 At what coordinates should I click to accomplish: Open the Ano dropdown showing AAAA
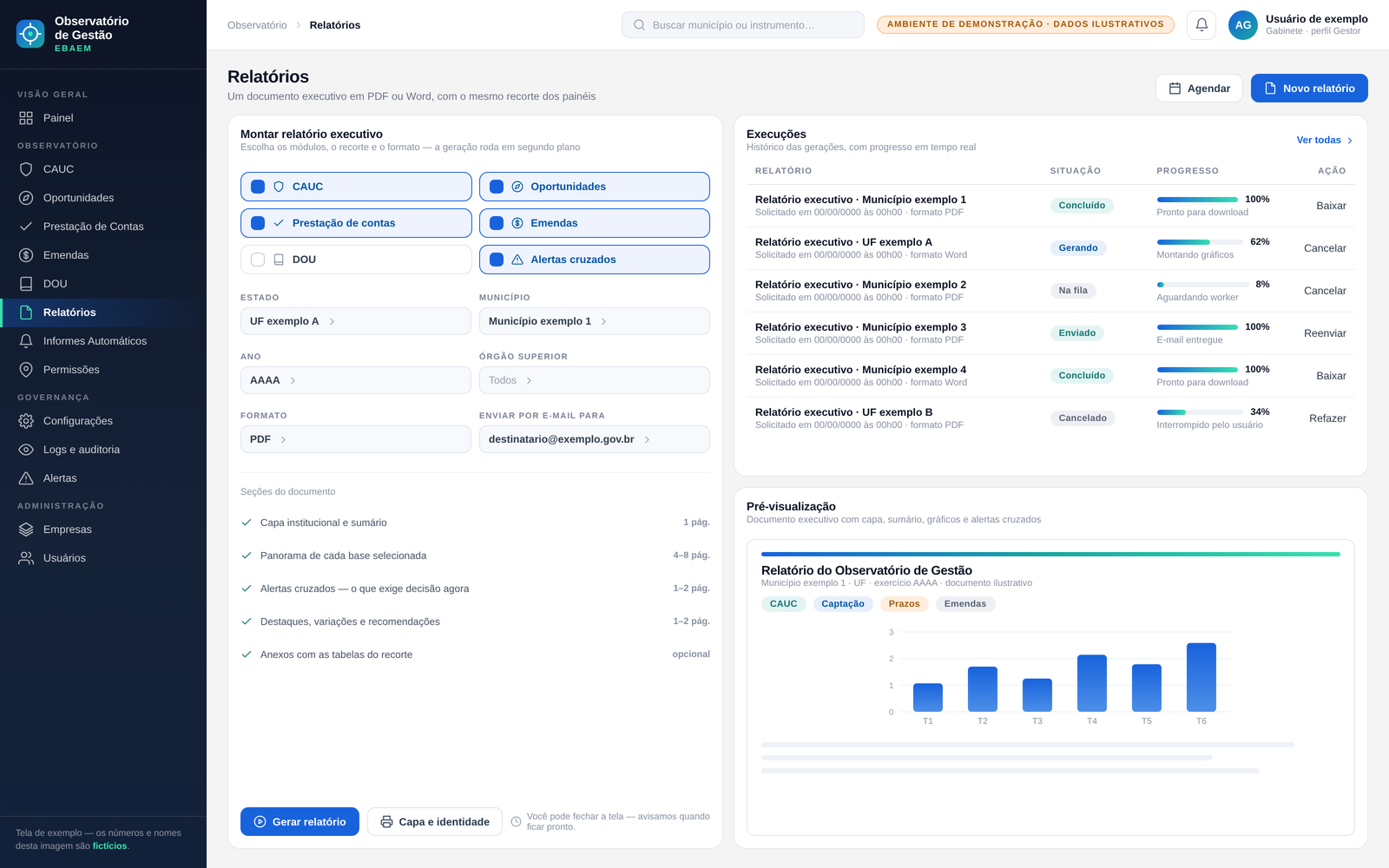click(356, 380)
